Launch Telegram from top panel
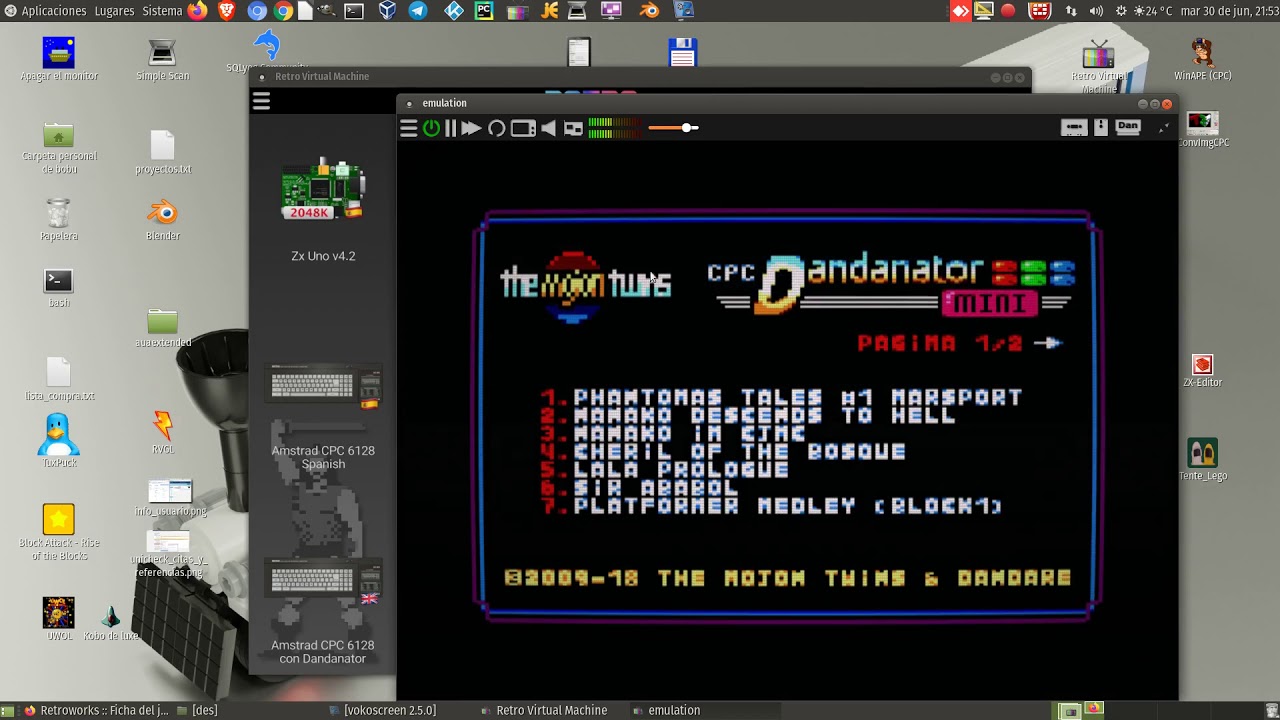Screen dimensions: 1280x720 pos(418,11)
